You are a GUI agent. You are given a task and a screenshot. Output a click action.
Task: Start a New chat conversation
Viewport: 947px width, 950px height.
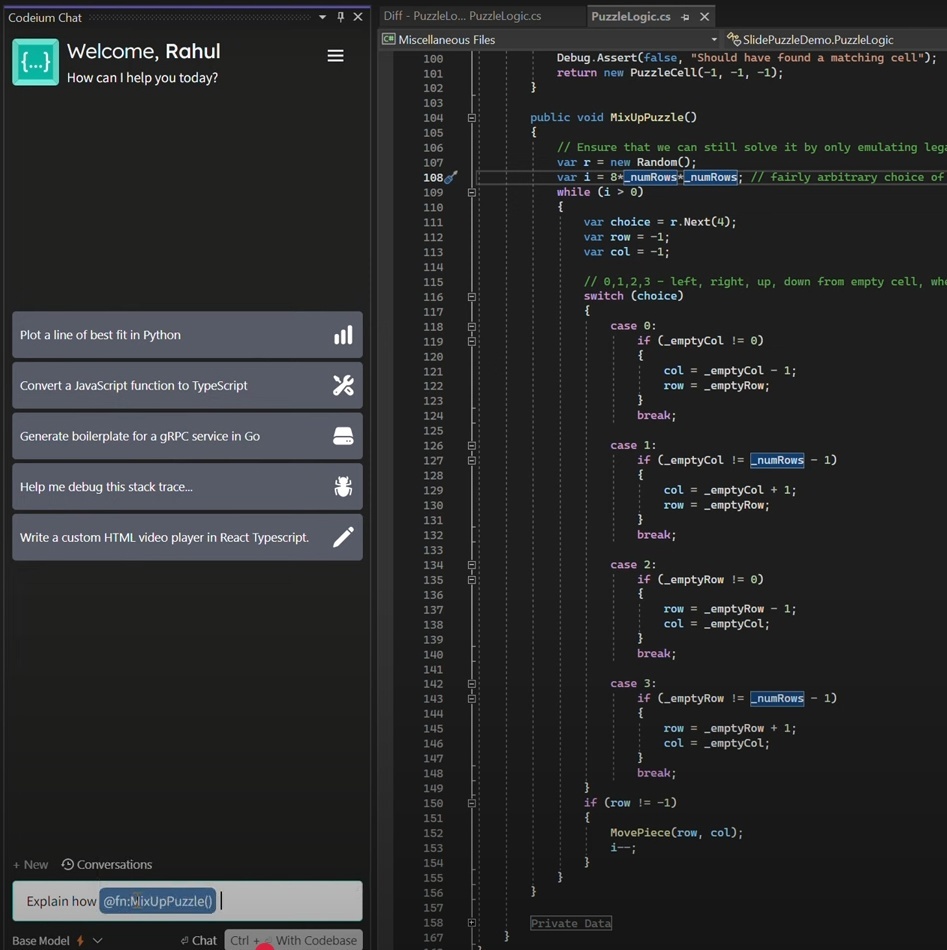[30, 864]
